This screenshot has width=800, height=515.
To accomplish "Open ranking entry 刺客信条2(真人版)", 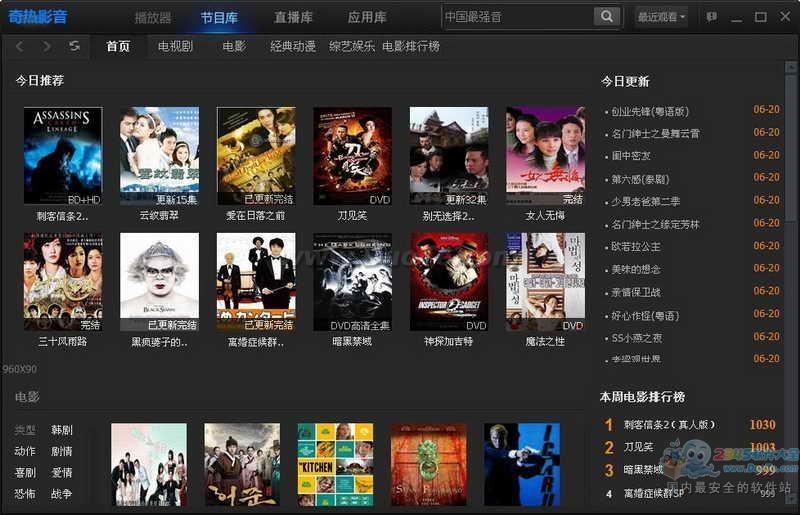I will [669, 425].
